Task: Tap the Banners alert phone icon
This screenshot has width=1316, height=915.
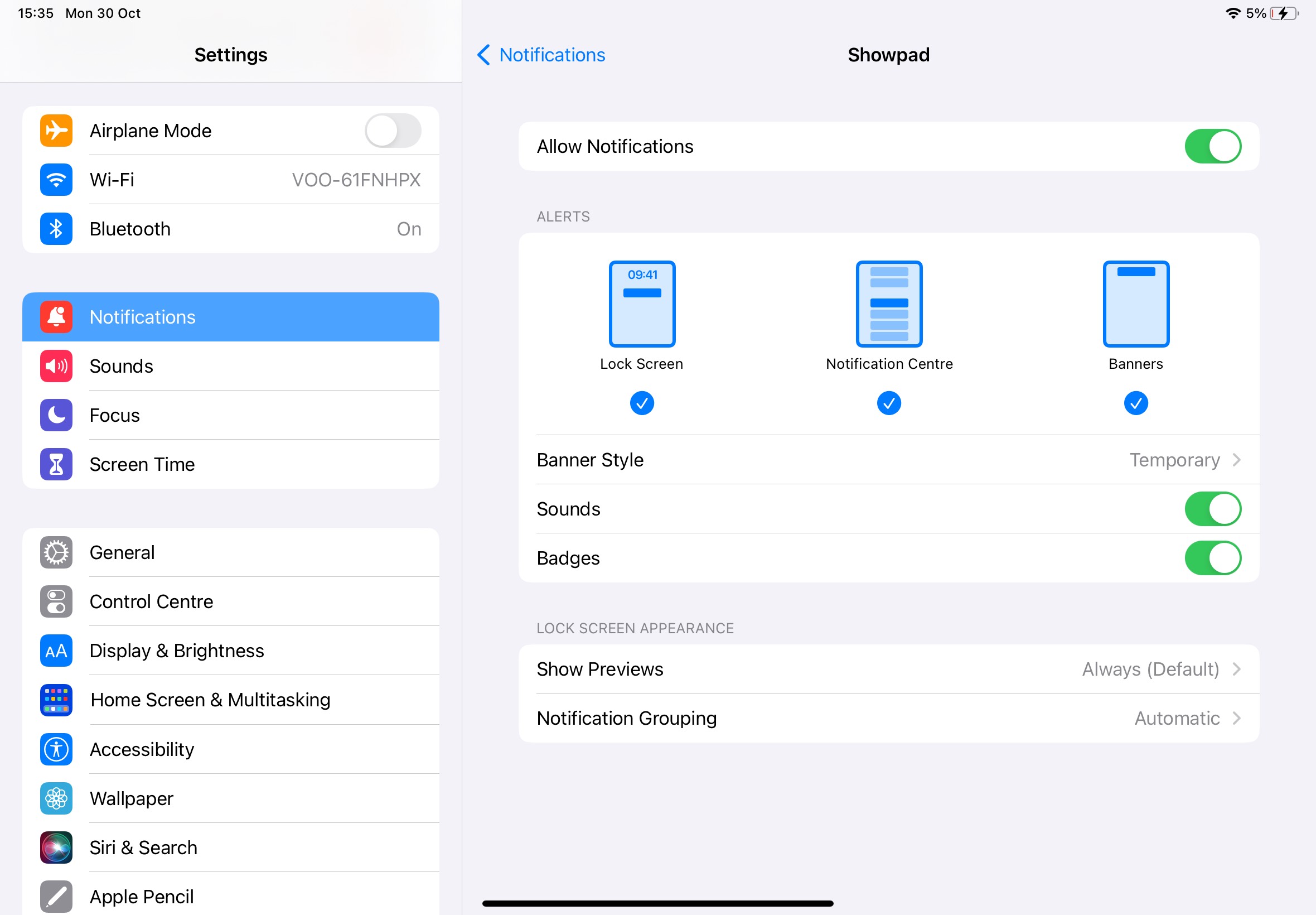Action: (1135, 304)
